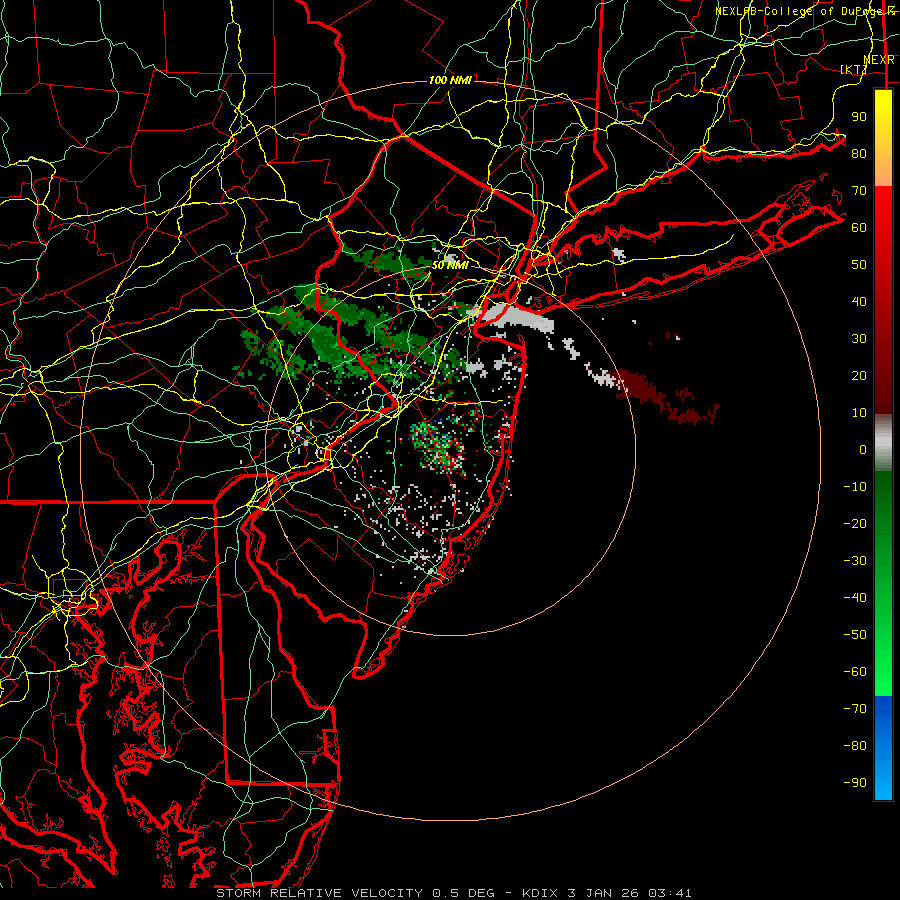
Task: Click the NEXLAB-College of DuPage header text
Action: click(800, 11)
